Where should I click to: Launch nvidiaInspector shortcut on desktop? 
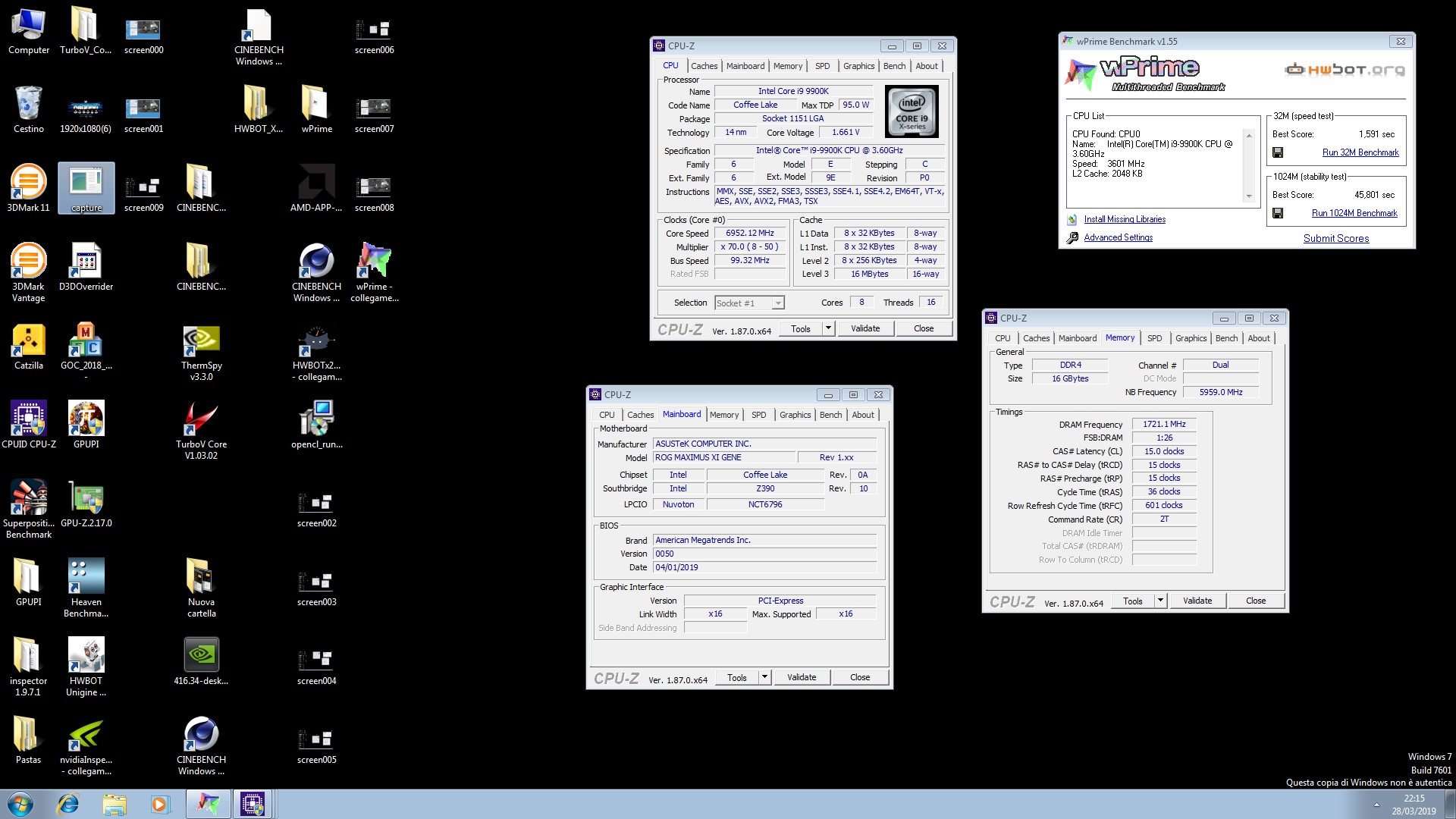pos(86,745)
